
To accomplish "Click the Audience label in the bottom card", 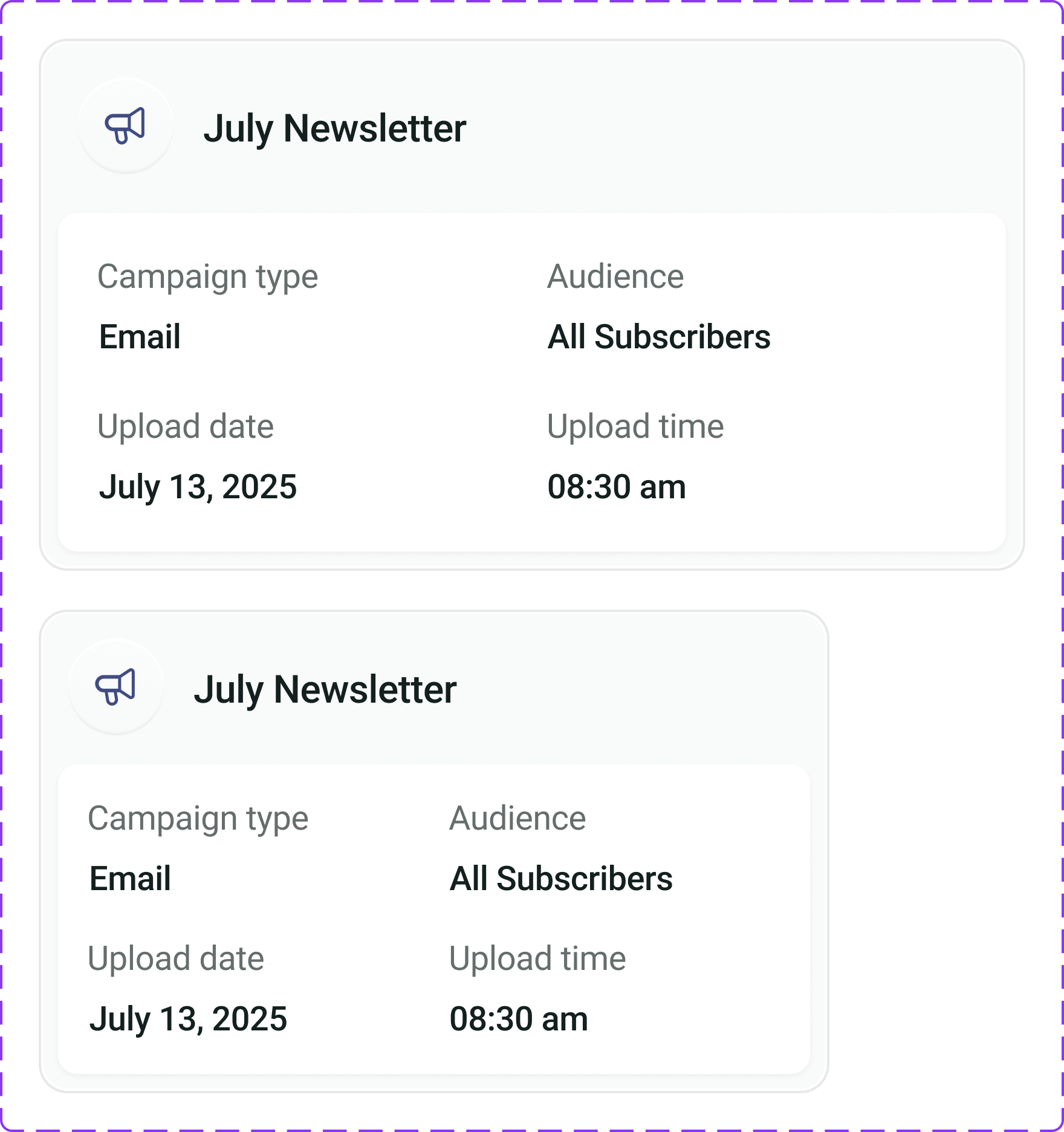I will coord(517,818).
